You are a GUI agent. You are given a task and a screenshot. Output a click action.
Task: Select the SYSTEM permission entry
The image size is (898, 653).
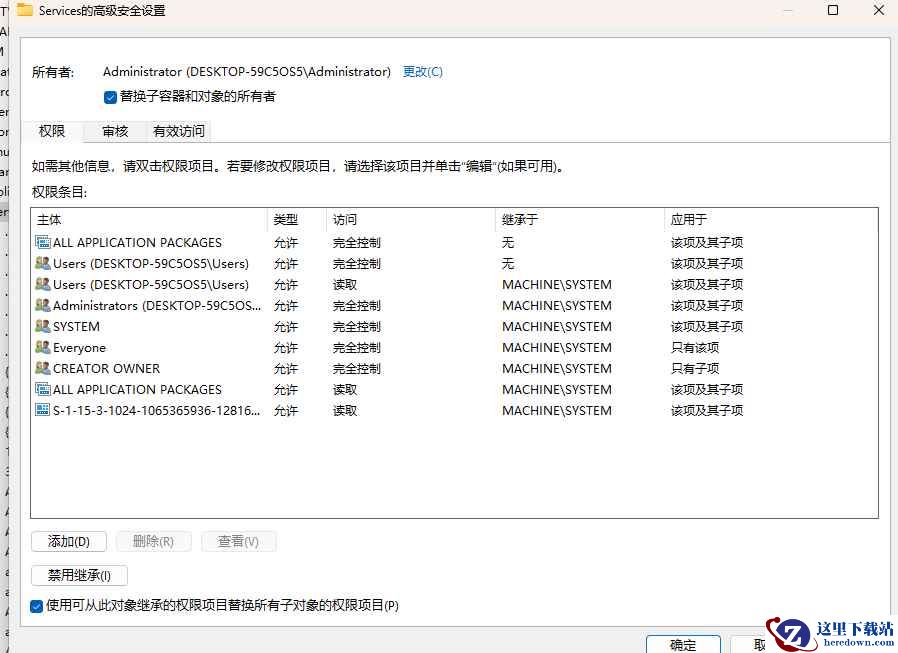76,326
